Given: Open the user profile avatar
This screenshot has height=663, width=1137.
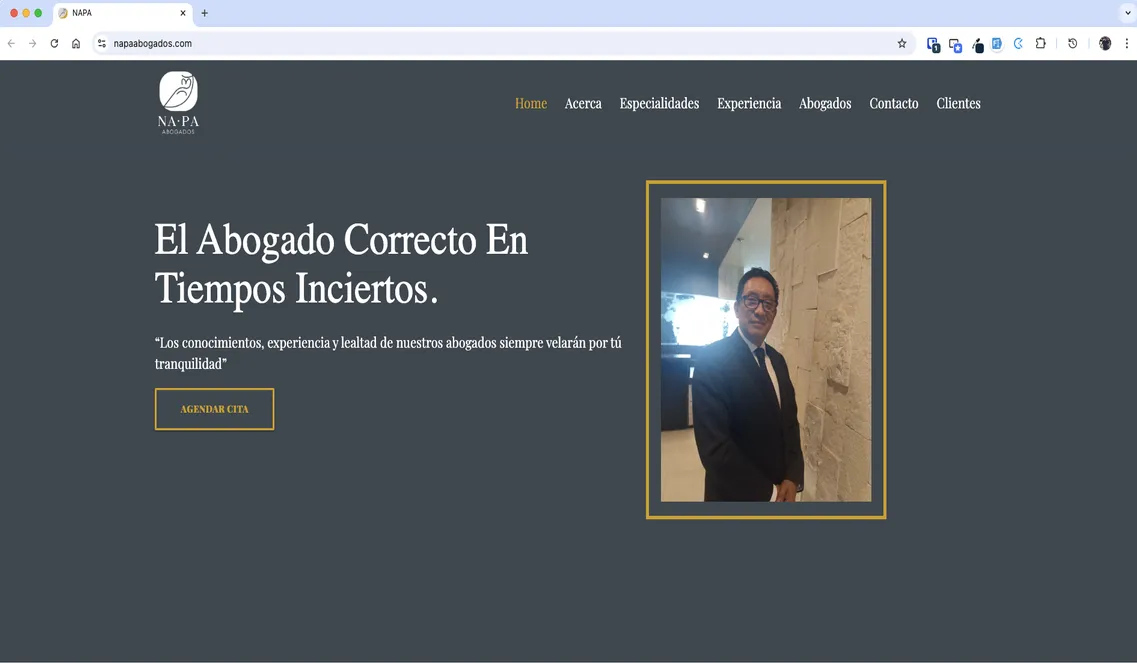Looking at the screenshot, I should point(1105,44).
